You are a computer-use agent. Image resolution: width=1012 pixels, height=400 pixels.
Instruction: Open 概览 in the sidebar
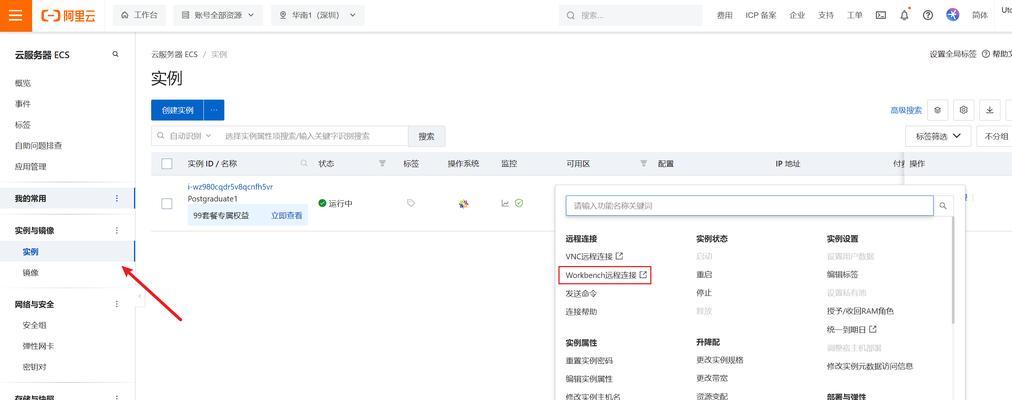click(23, 83)
